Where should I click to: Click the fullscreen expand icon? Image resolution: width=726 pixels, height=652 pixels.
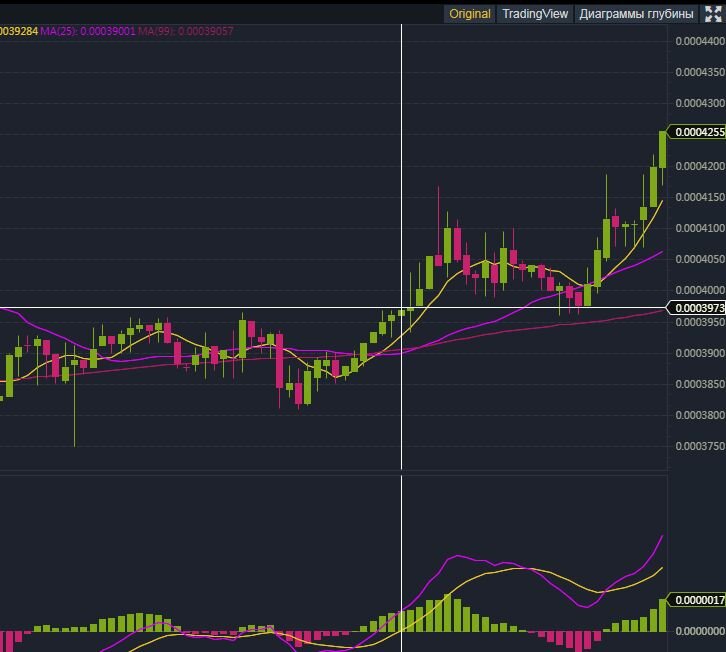click(x=713, y=14)
